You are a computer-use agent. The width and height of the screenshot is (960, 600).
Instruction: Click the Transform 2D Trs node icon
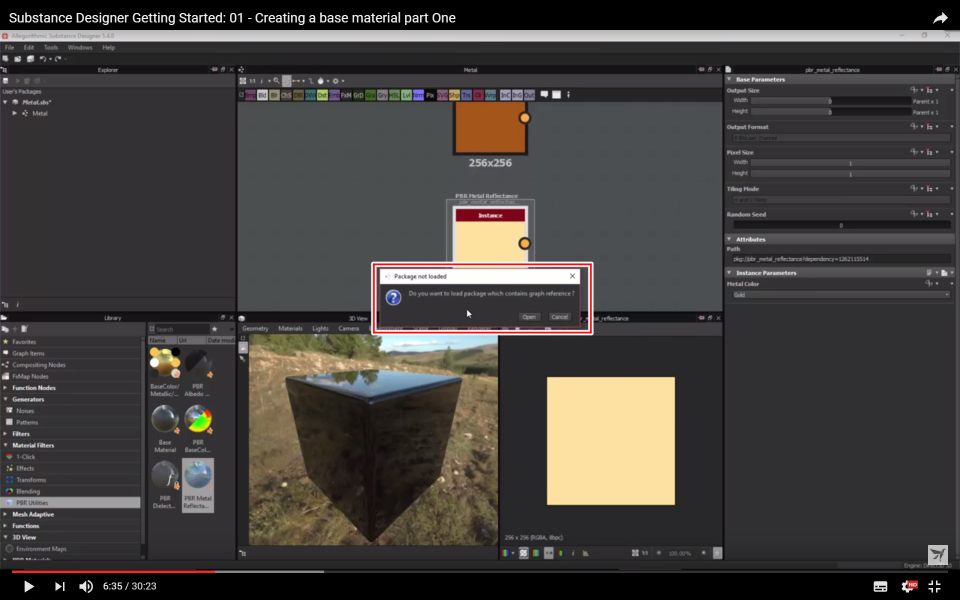[467, 96]
